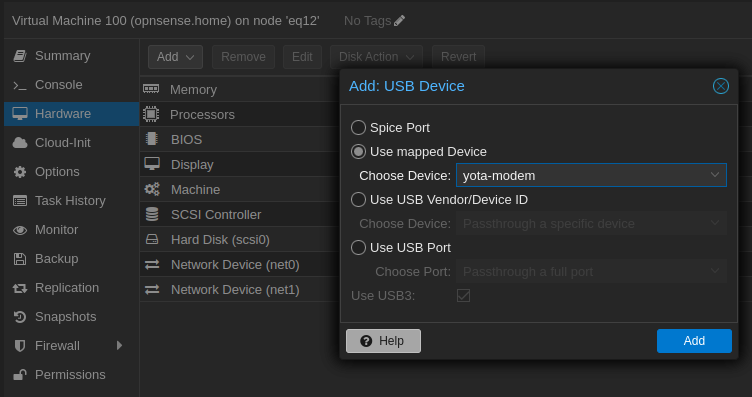Image resolution: width=752 pixels, height=397 pixels.
Task: Click the SCSI Controller database icon
Action: click(x=152, y=214)
